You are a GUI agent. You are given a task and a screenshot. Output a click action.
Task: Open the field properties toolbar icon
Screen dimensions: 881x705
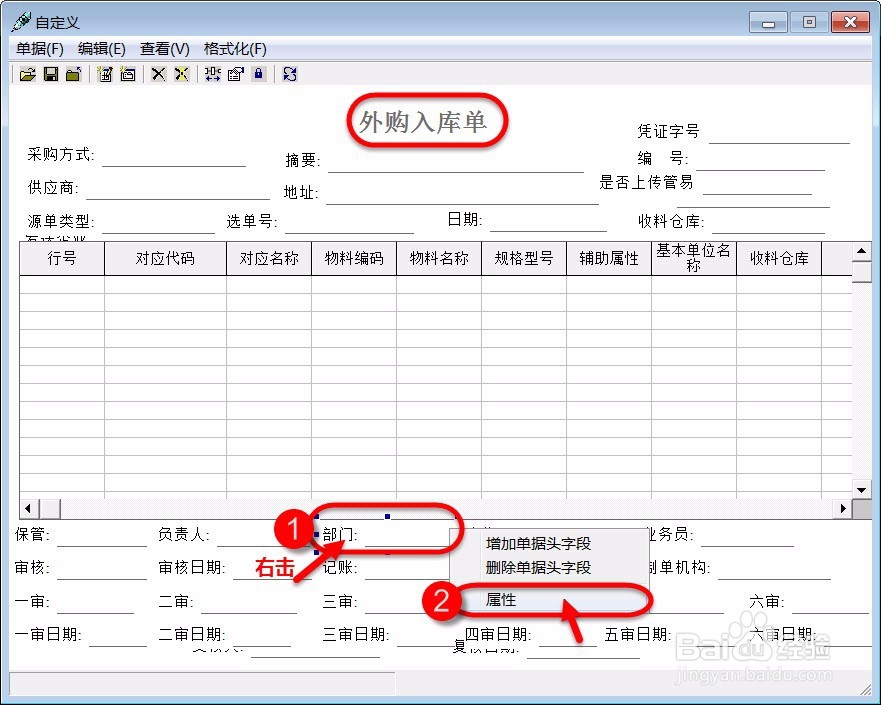tap(236, 73)
